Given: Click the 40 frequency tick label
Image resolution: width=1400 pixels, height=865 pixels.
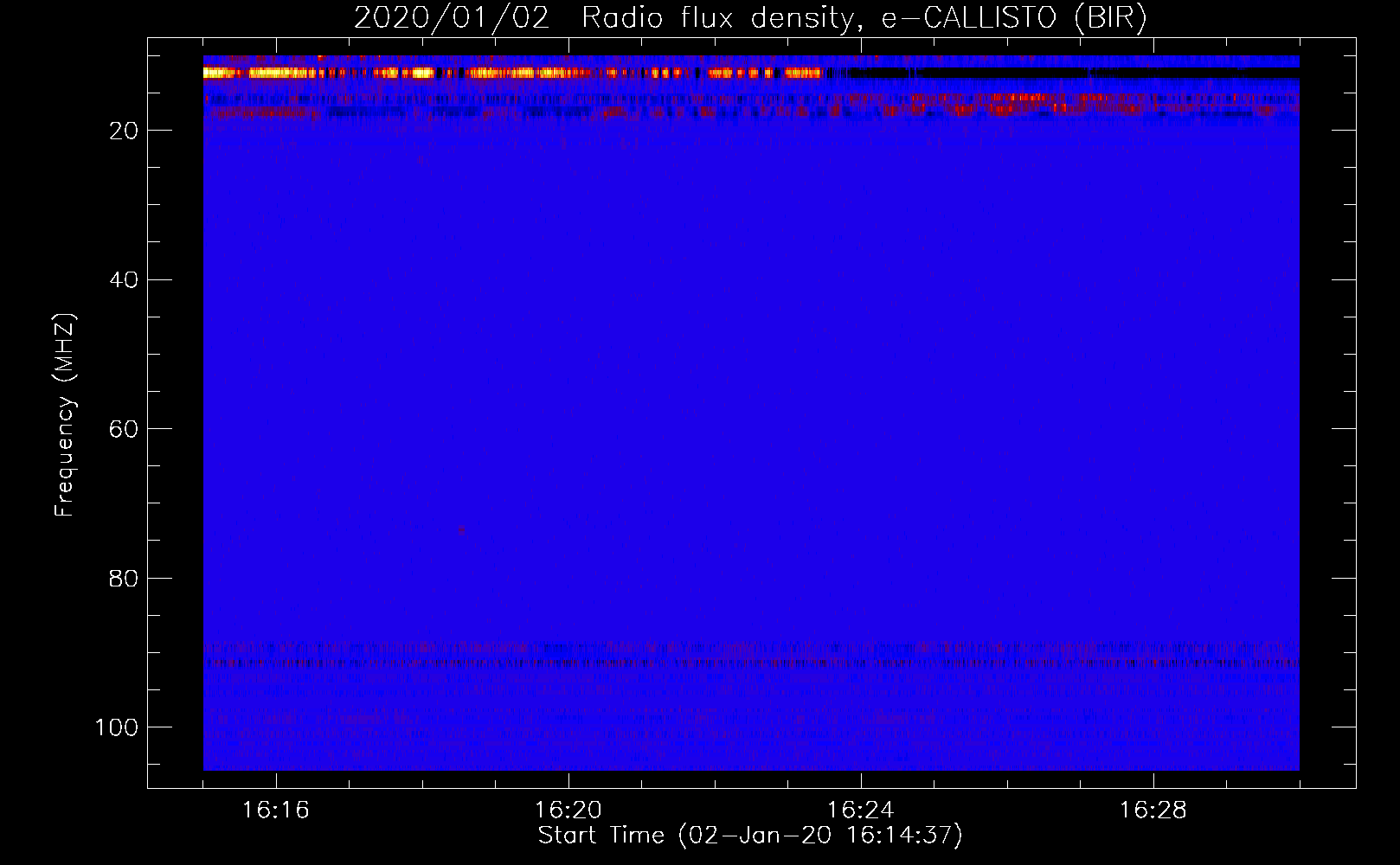Looking at the screenshot, I should click(124, 280).
